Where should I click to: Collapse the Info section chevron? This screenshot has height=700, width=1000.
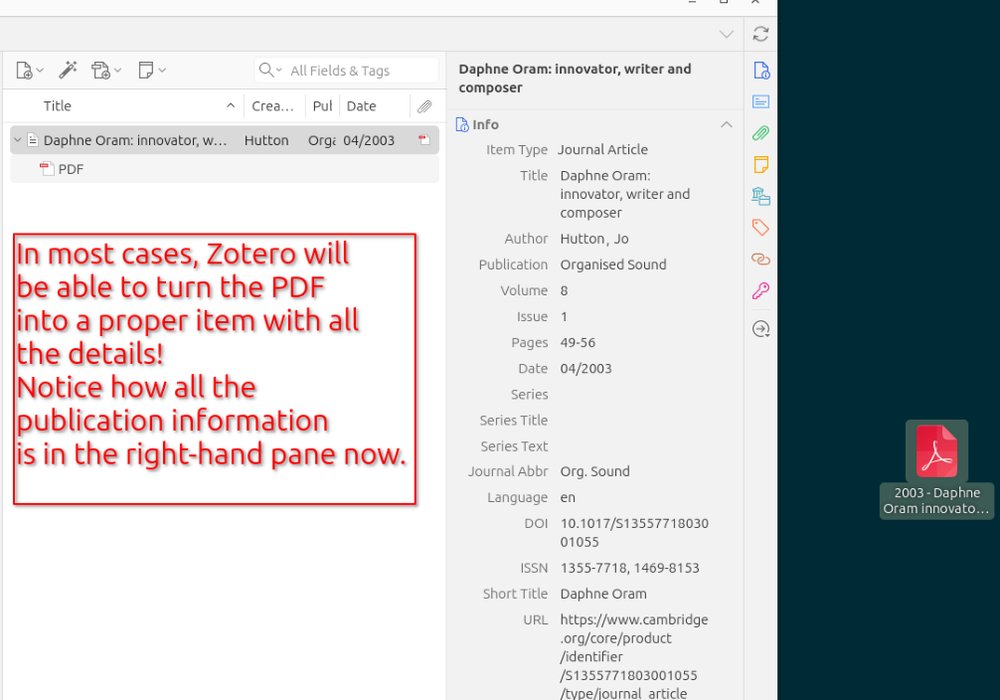point(726,124)
